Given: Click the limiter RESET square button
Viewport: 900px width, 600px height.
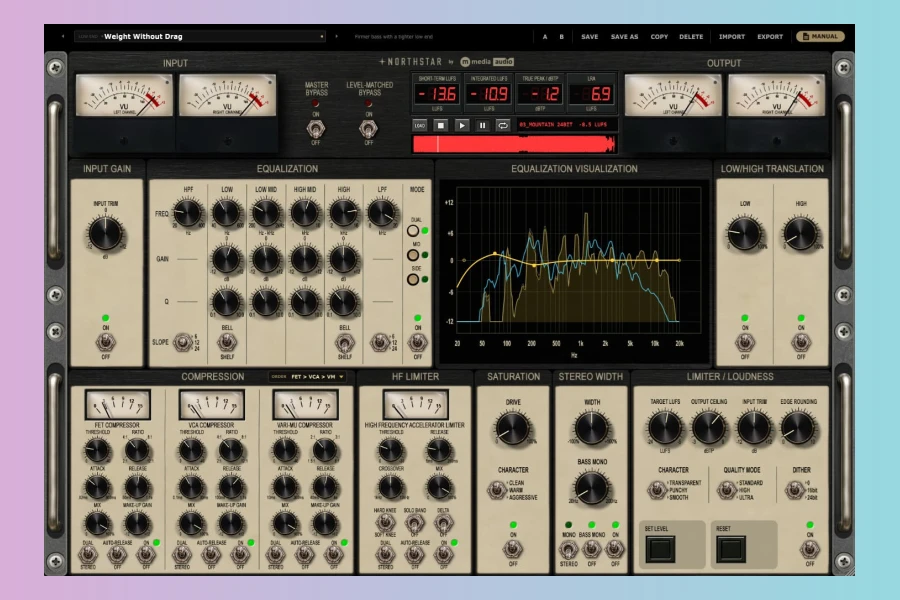Looking at the screenshot, I should (x=731, y=549).
